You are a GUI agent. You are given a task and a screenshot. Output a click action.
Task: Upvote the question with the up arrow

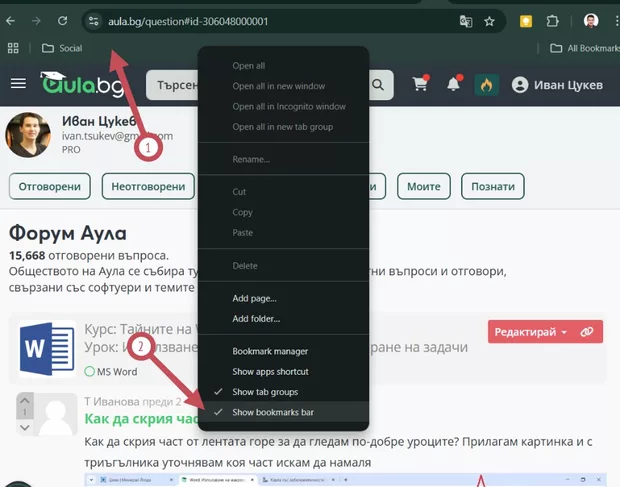(25, 400)
